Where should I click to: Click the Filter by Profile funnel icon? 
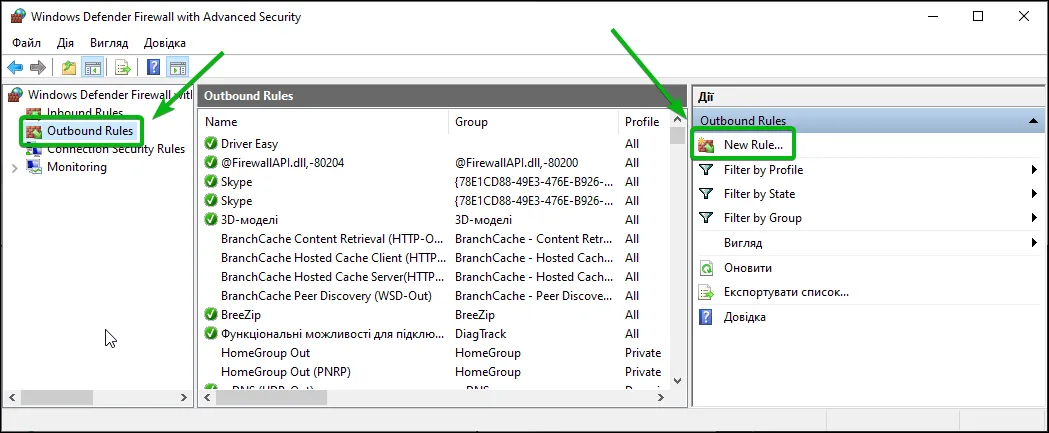tap(706, 170)
